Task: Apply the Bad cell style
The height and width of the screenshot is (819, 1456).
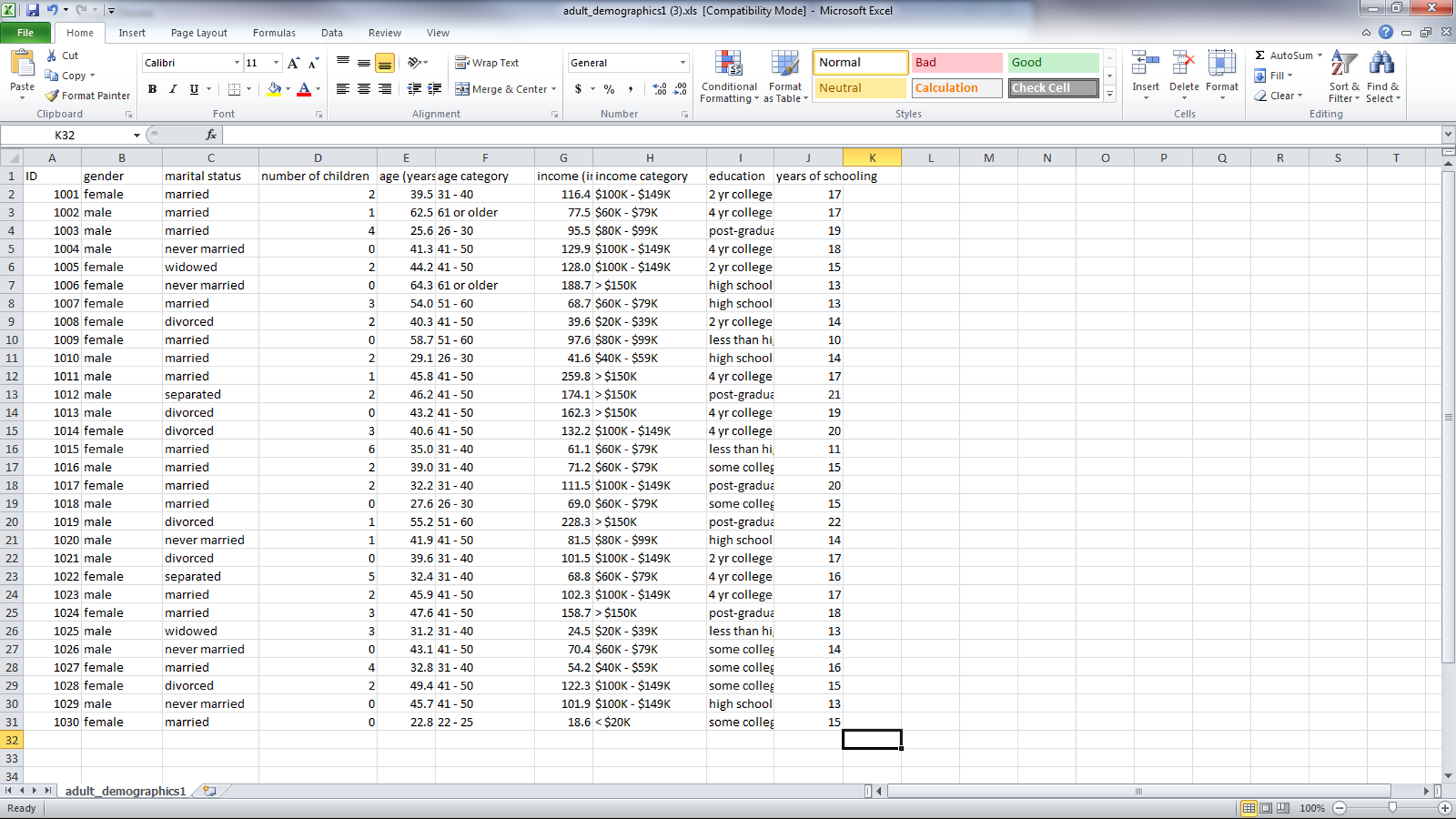Action: point(956,63)
